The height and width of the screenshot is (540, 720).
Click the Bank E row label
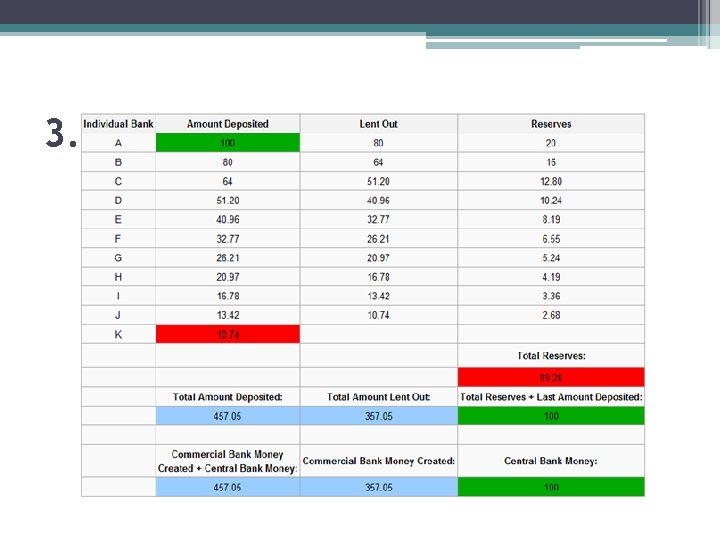coord(118,219)
